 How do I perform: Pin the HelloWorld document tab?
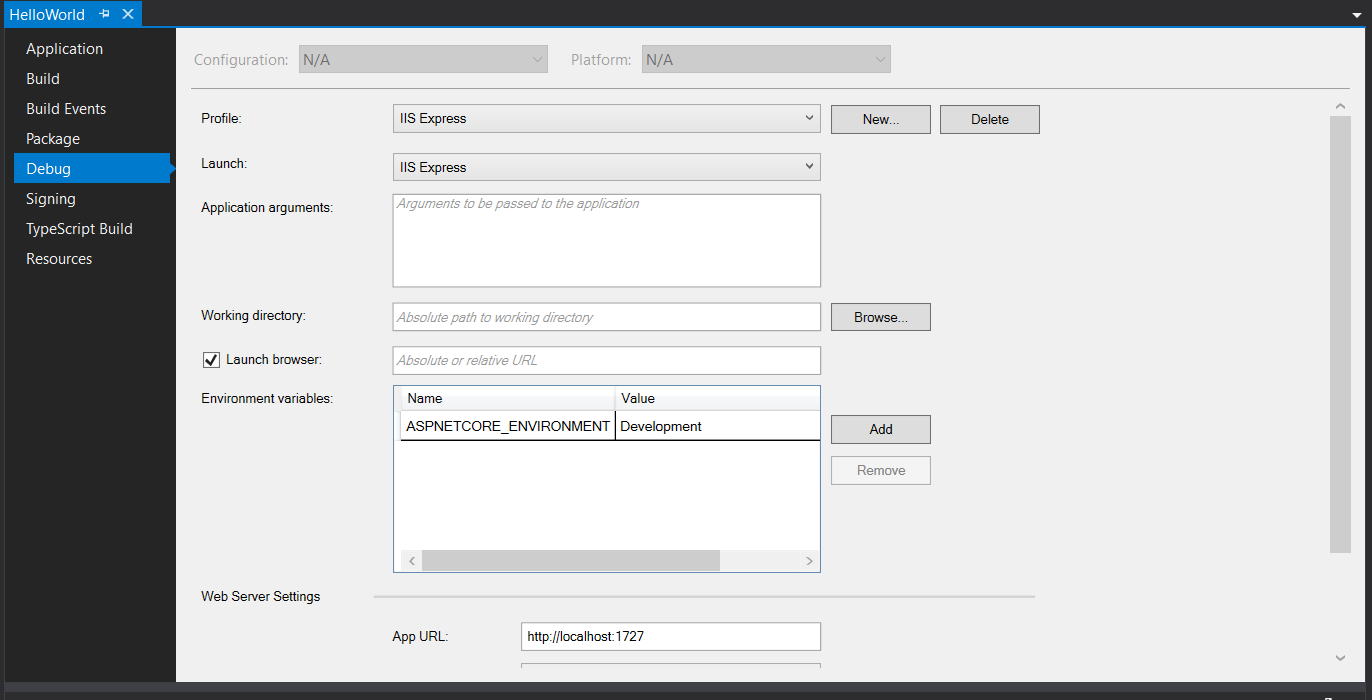104,15
